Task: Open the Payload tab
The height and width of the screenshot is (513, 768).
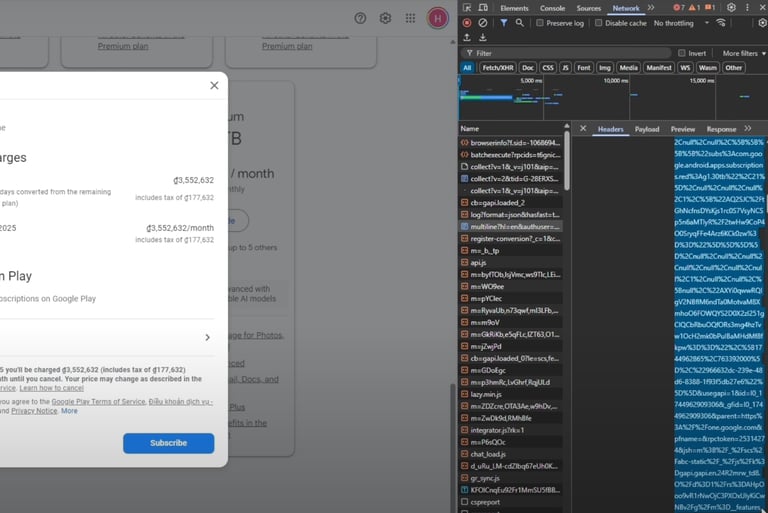Action: pyautogui.click(x=647, y=129)
